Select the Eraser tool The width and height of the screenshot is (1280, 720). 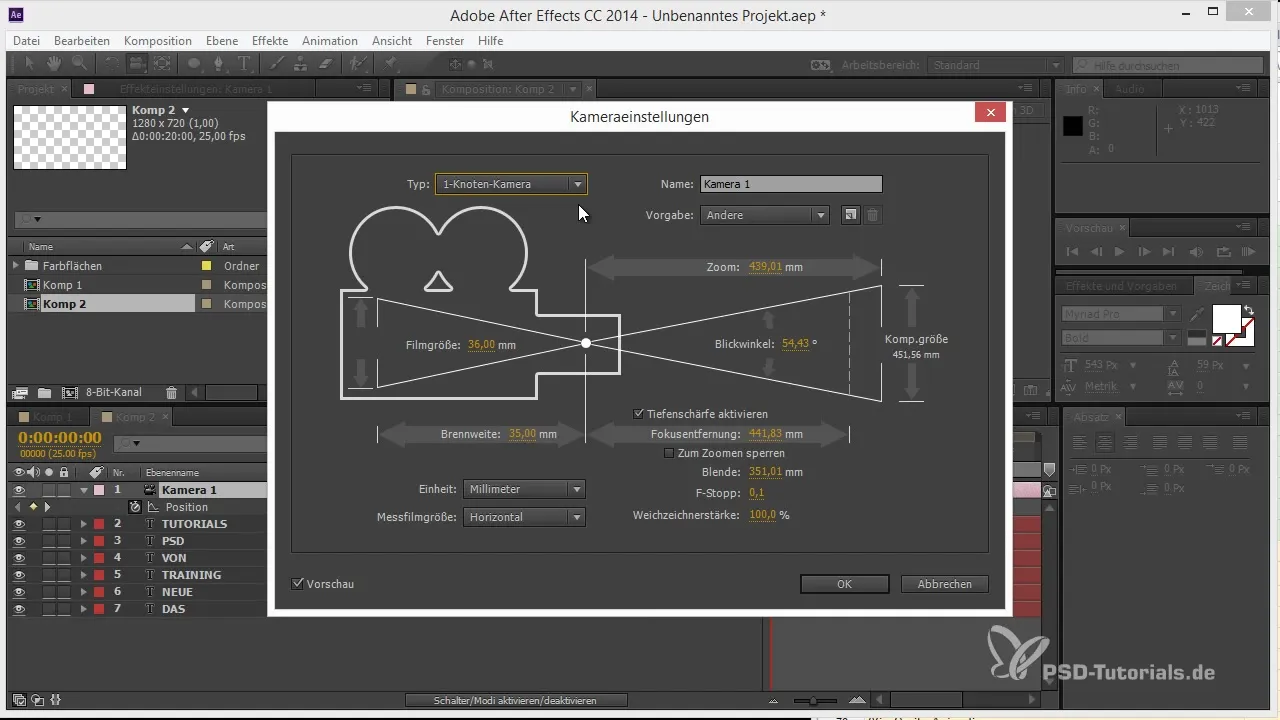click(x=324, y=64)
